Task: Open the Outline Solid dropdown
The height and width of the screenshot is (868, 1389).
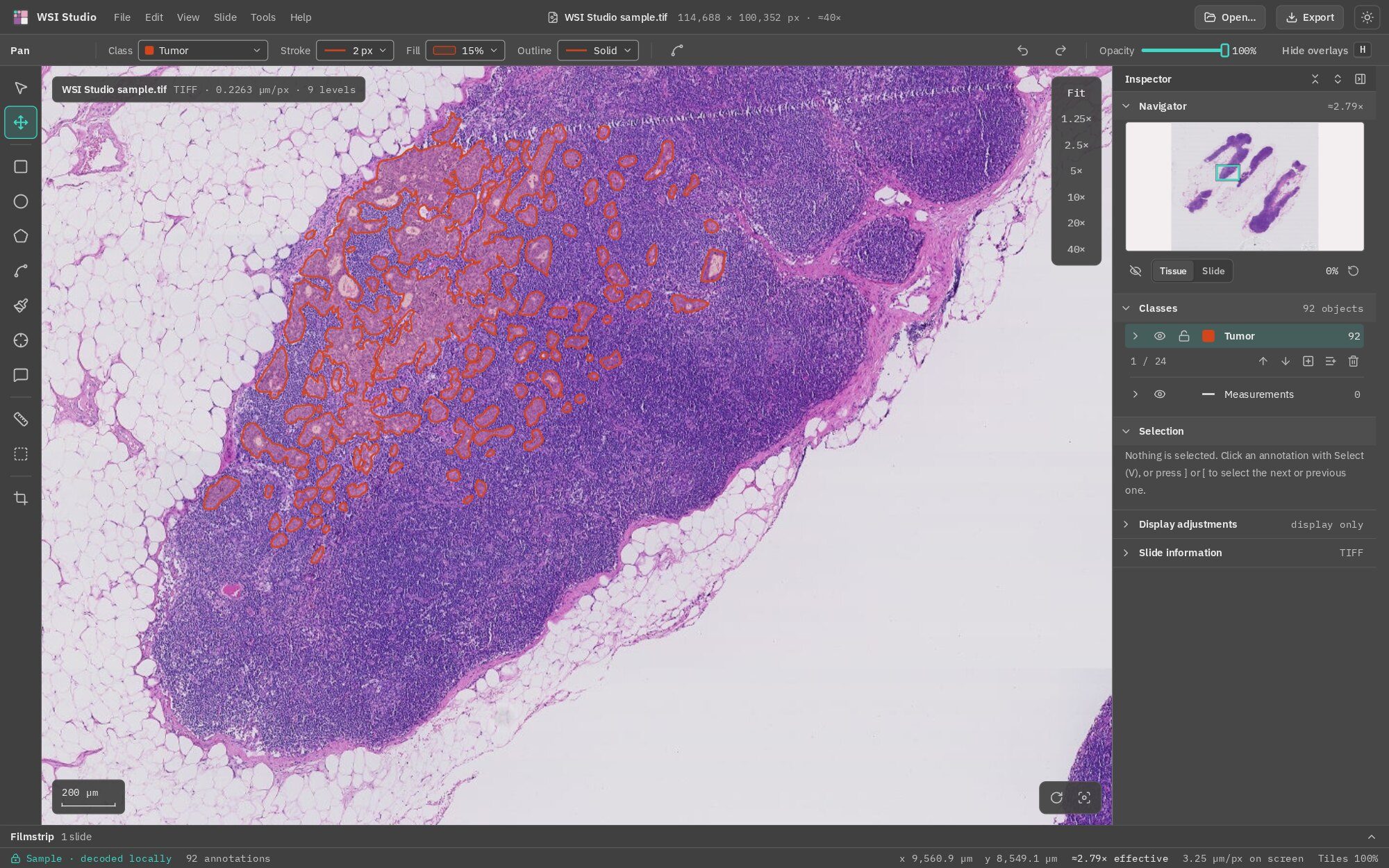Action: pos(598,51)
